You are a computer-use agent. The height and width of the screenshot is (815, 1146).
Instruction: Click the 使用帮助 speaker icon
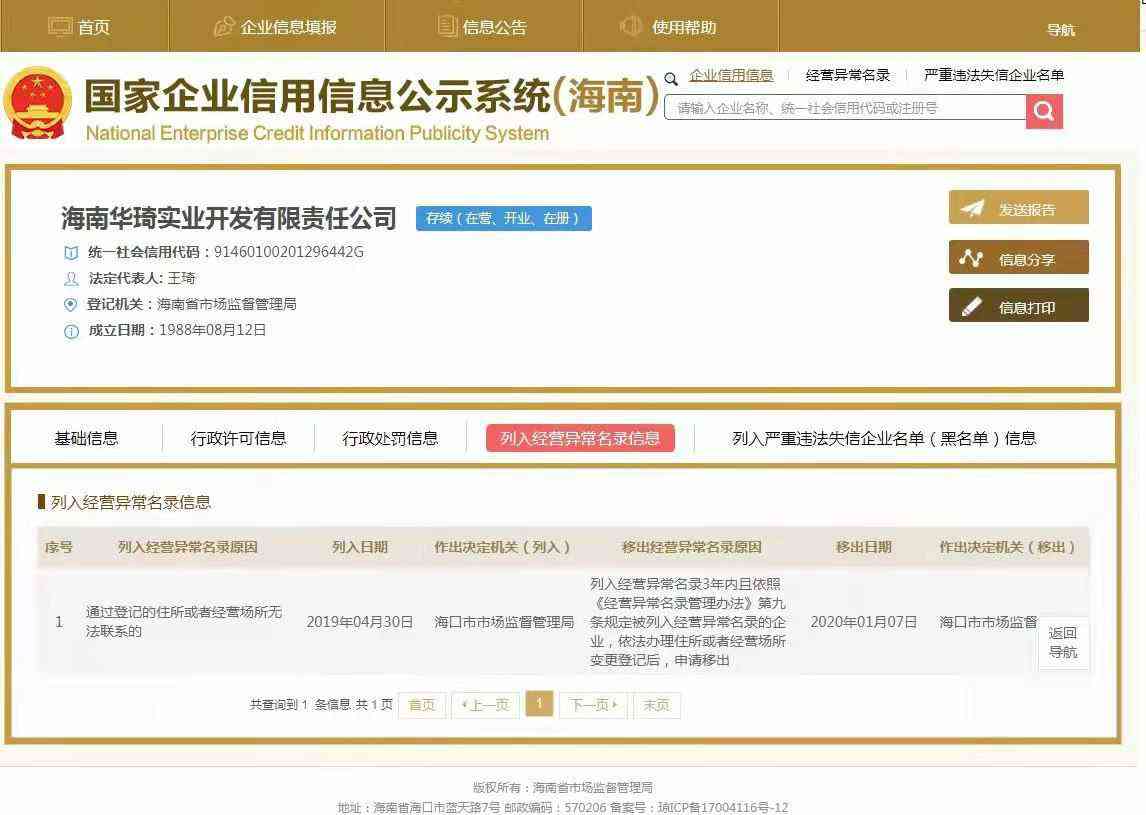[x=631, y=27]
